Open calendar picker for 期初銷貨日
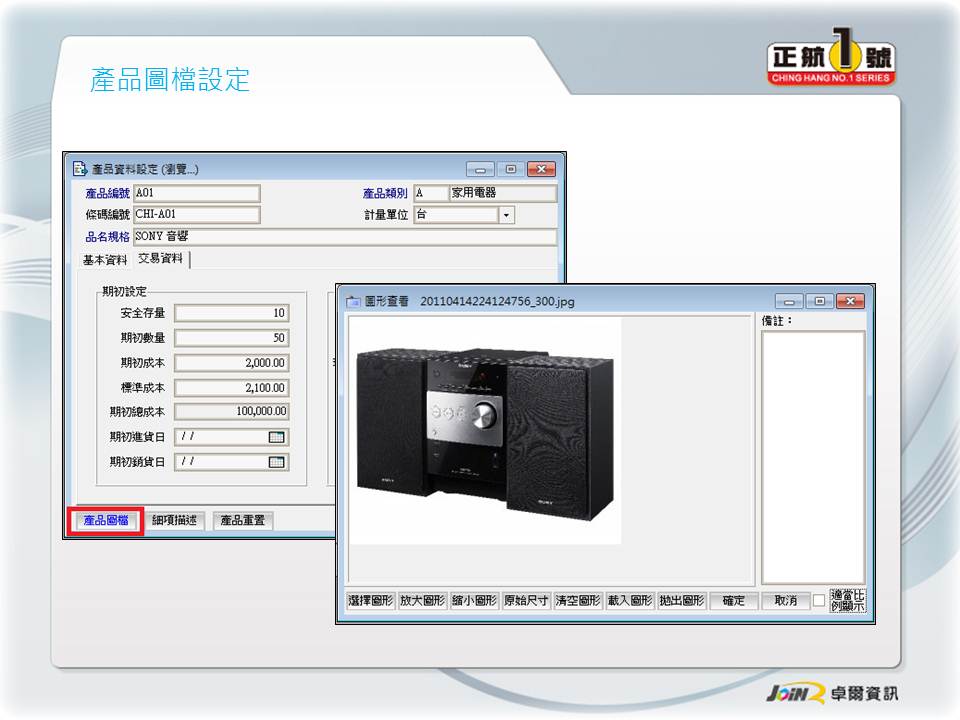Viewport: 960px width, 720px height. (x=277, y=462)
